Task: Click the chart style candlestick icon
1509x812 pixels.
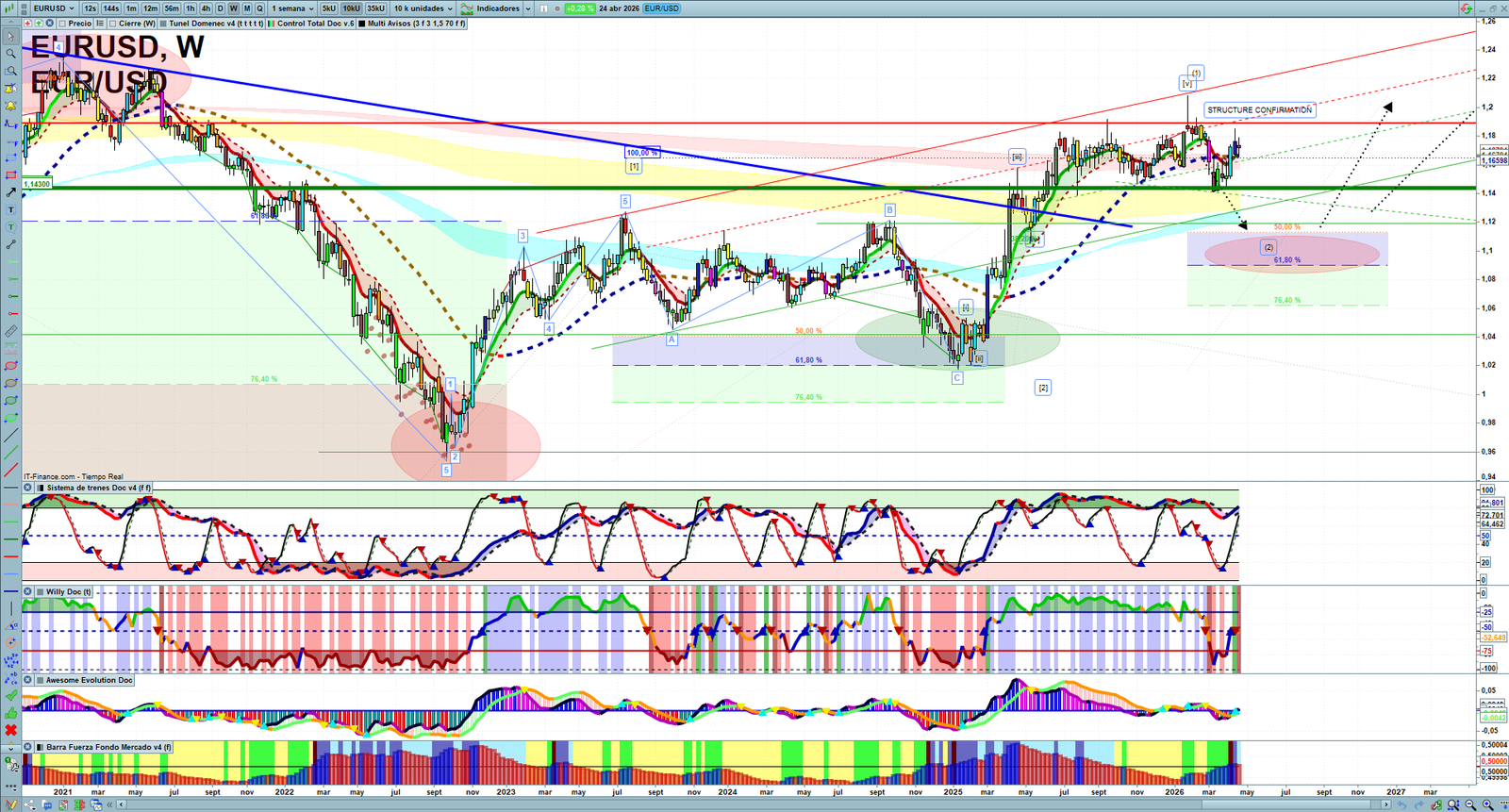Action: coord(8,8)
